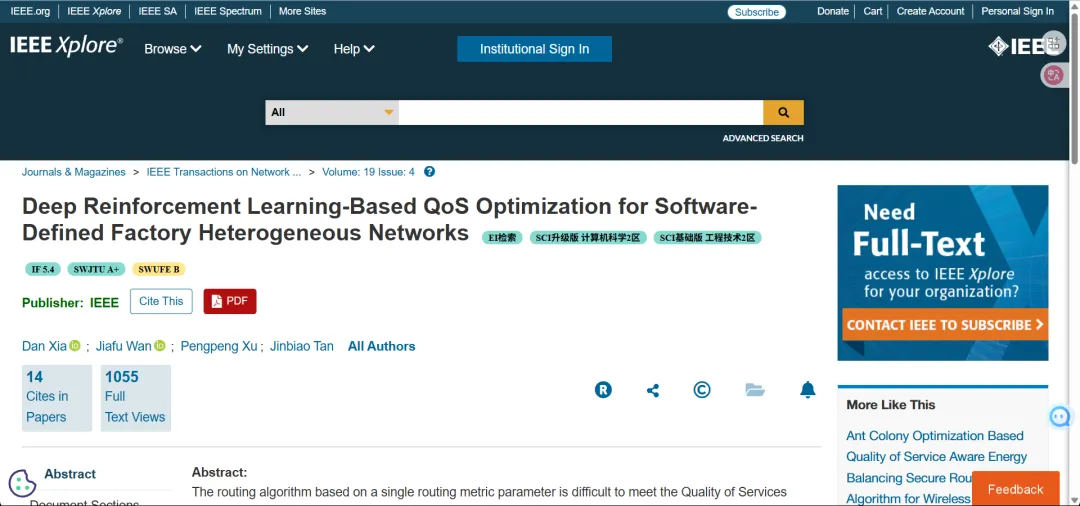Click the SWJTU A+ badge

click(x=96, y=269)
